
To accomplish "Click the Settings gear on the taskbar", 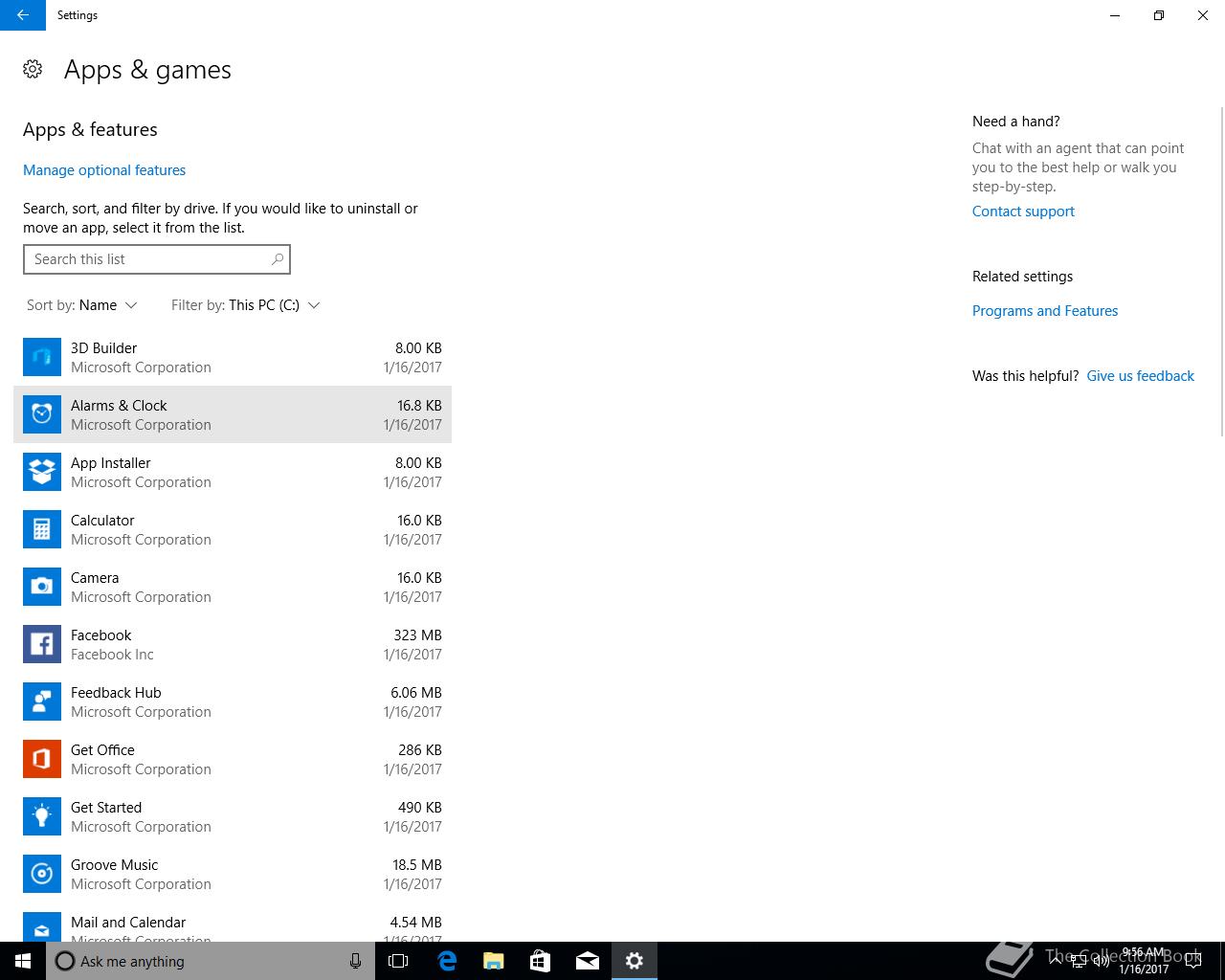I will pyautogui.click(x=635, y=961).
